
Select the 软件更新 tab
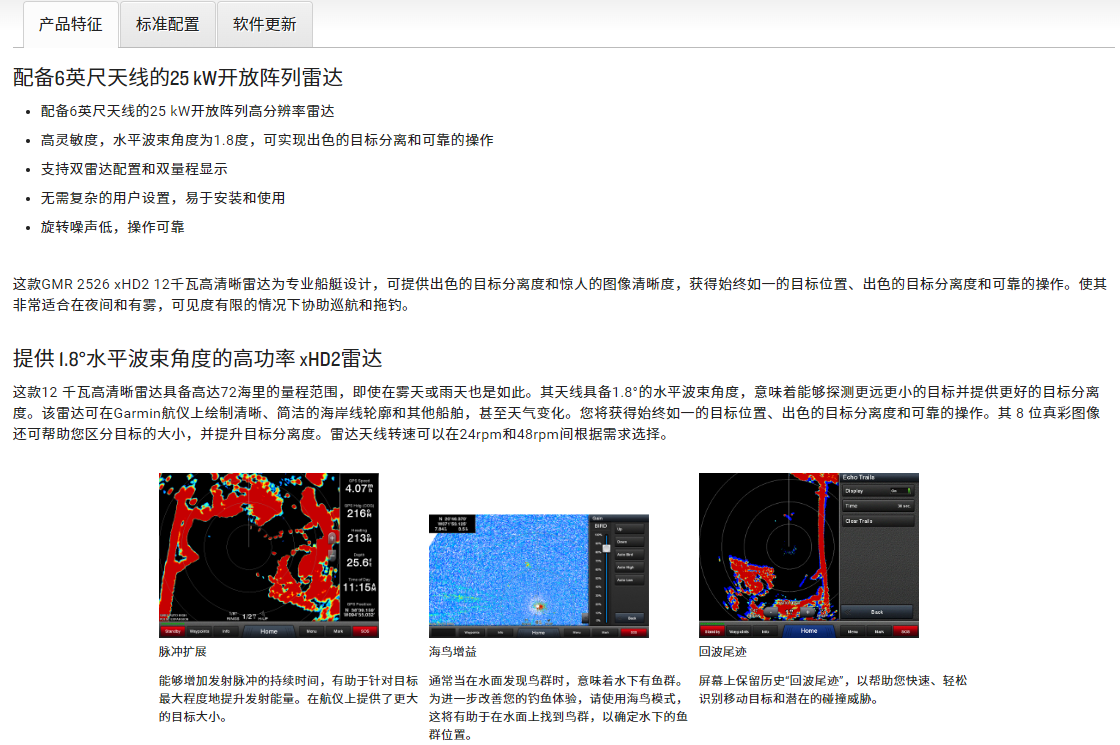[x=264, y=24]
